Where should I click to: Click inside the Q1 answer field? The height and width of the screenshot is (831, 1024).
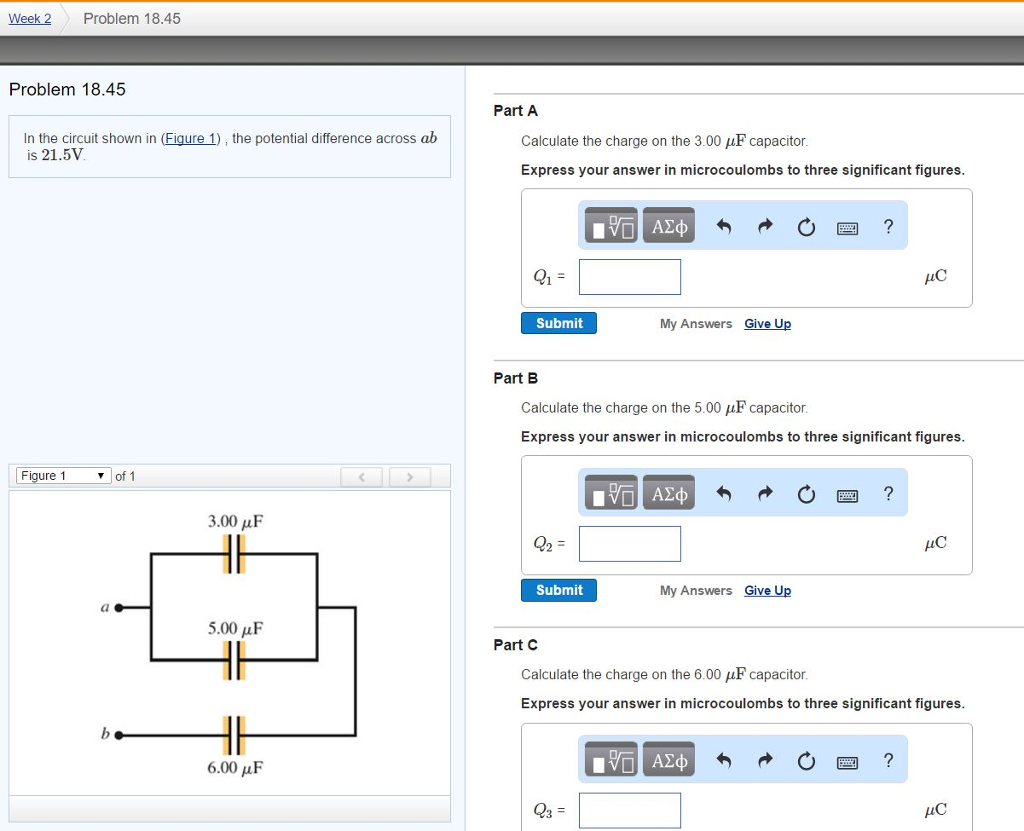point(629,276)
